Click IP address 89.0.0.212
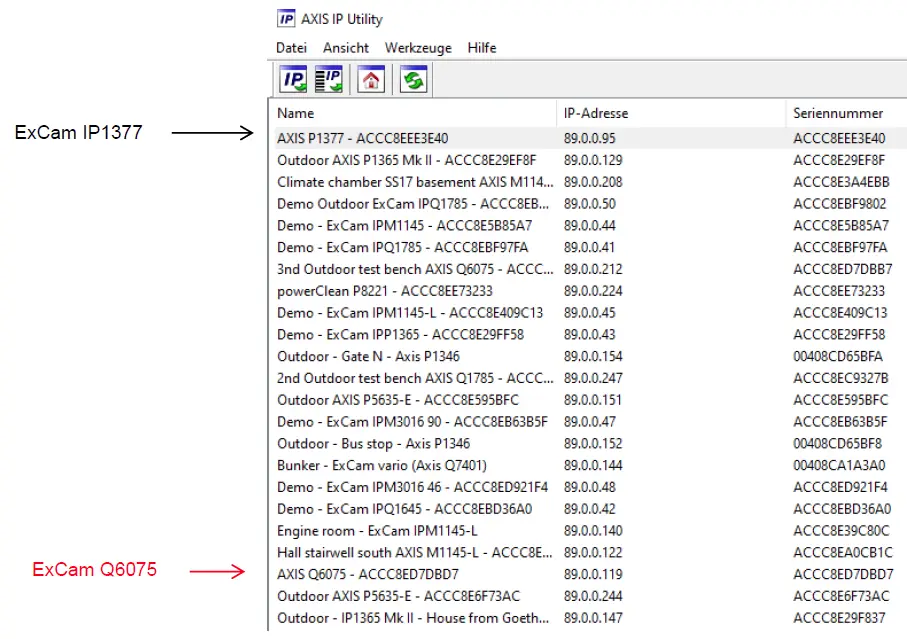The width and height of the screenshot is (907, 639). coord(593,269)
